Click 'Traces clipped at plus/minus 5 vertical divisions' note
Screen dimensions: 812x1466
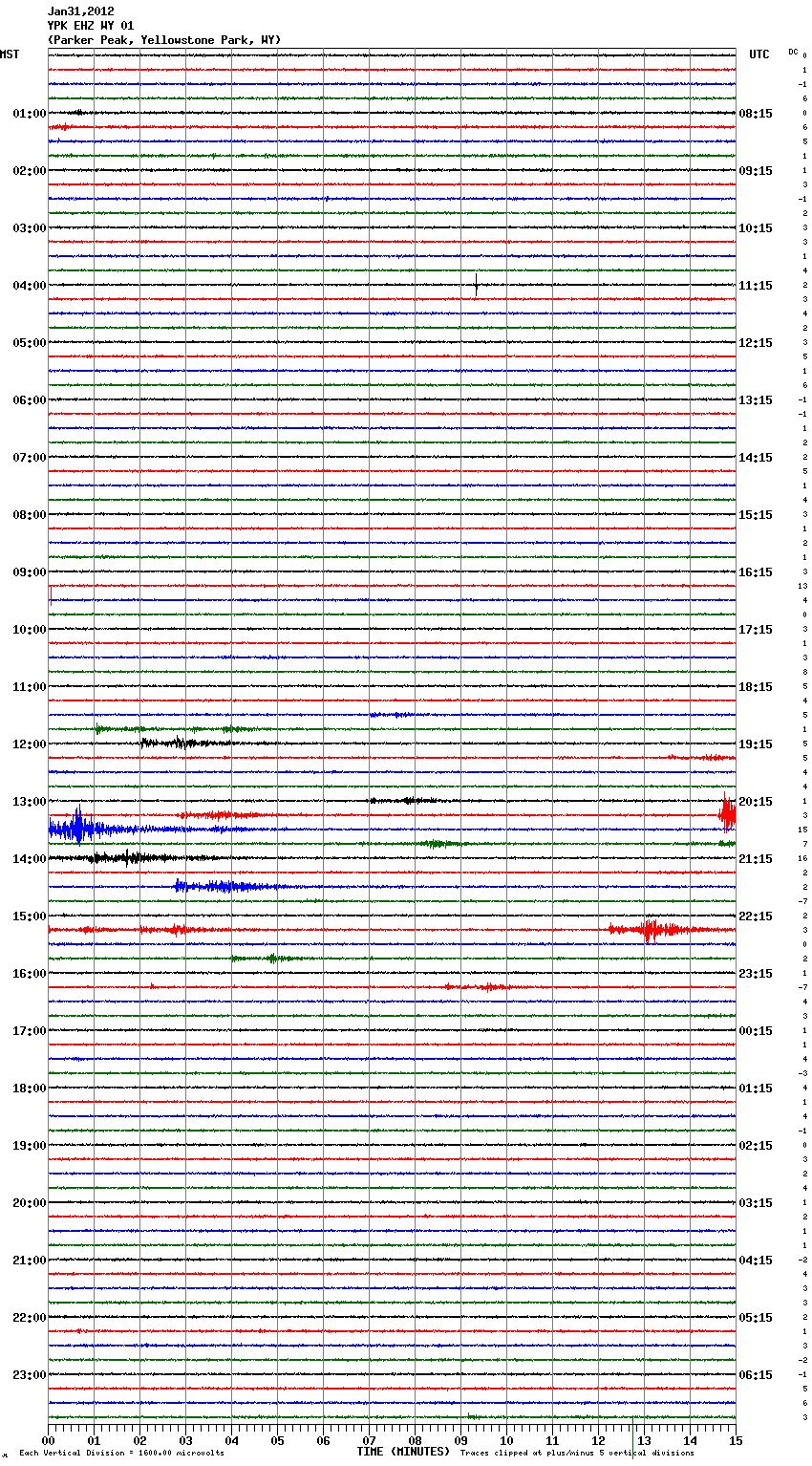coord(577,1453)
